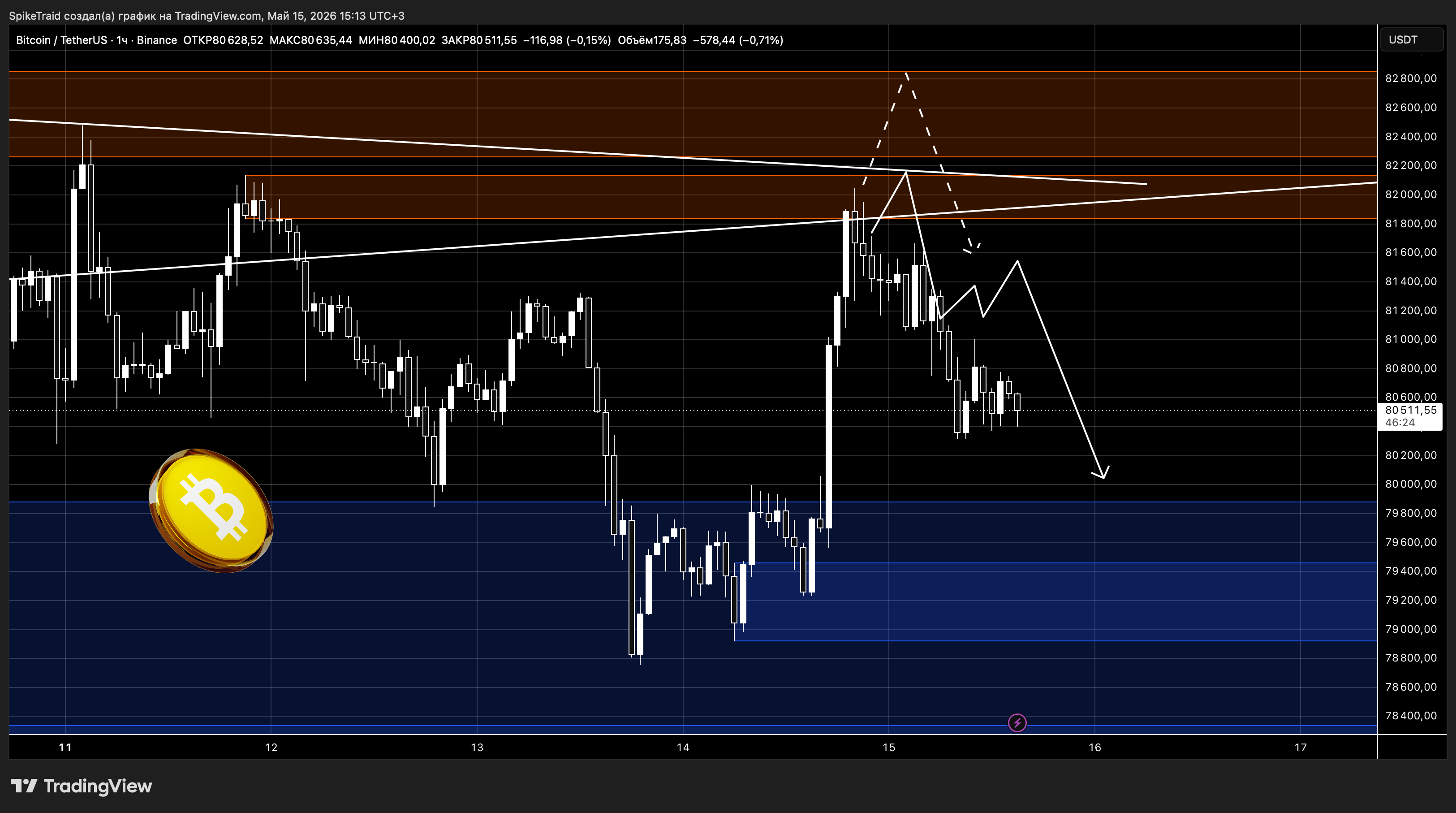Click the 79 600,00 price axis label

(1411, 542)
